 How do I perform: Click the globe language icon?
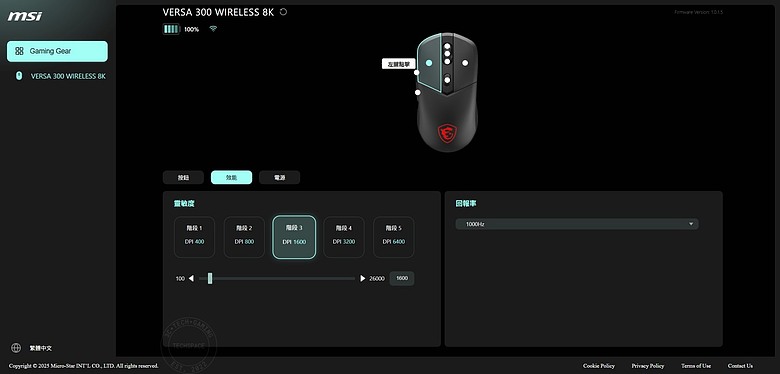(x=16, y=348)
